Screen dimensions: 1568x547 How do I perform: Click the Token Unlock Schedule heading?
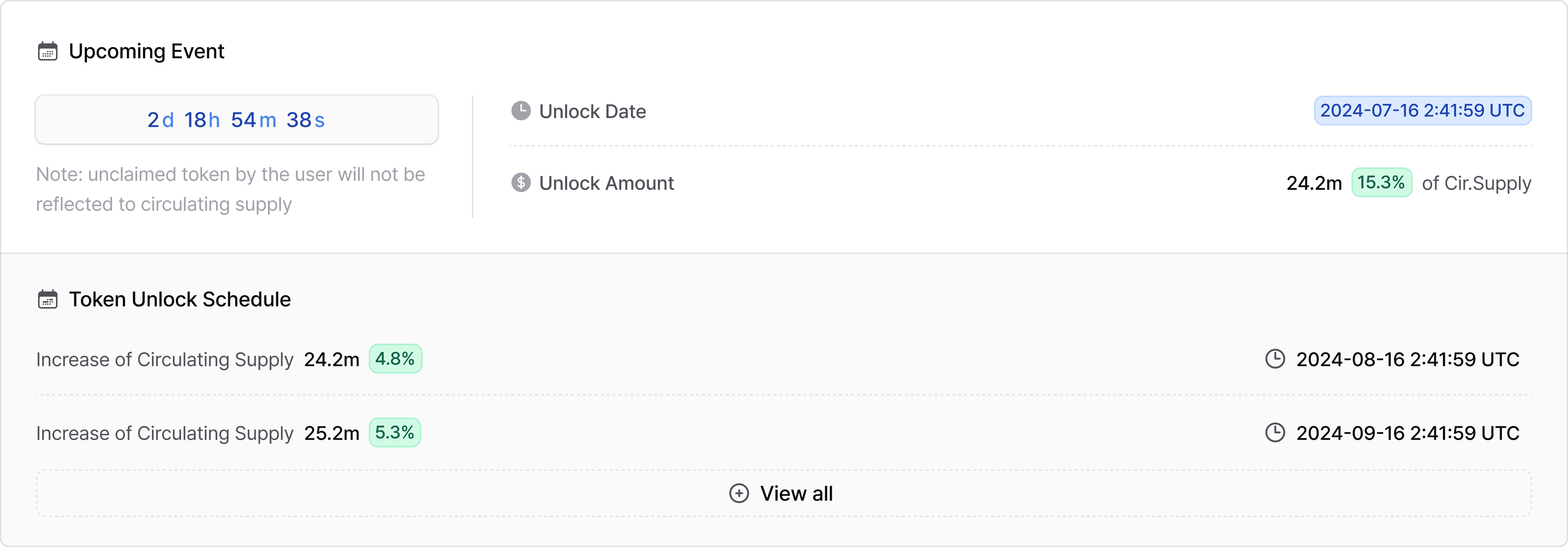(180, 300)
